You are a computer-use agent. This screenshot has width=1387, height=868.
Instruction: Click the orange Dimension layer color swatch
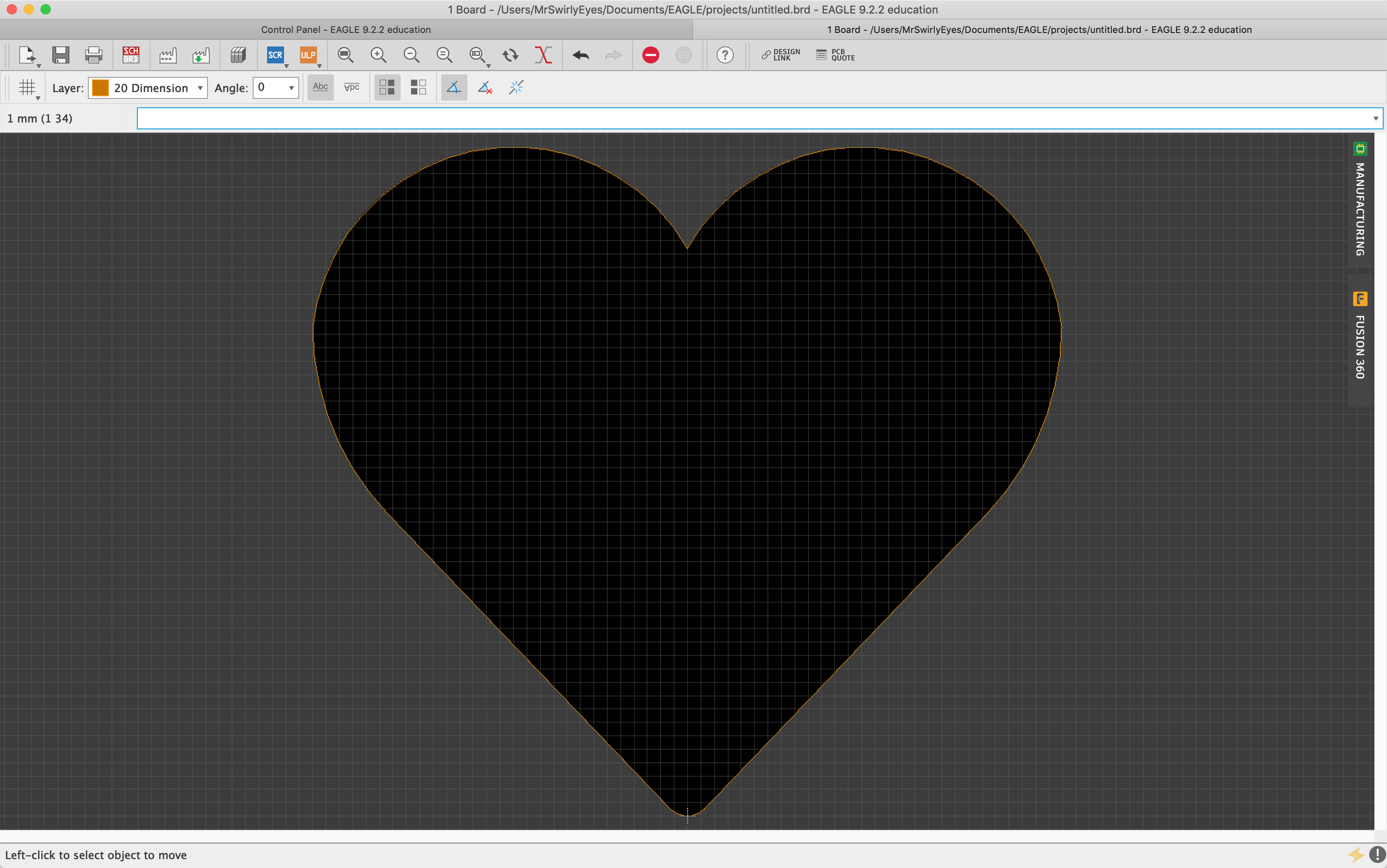coord(101,88)
